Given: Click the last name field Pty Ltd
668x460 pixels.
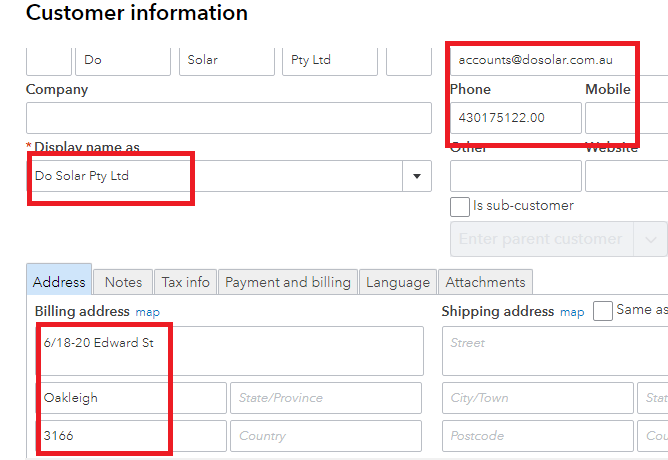Looking at the screenshot, I should coord(330,61).
